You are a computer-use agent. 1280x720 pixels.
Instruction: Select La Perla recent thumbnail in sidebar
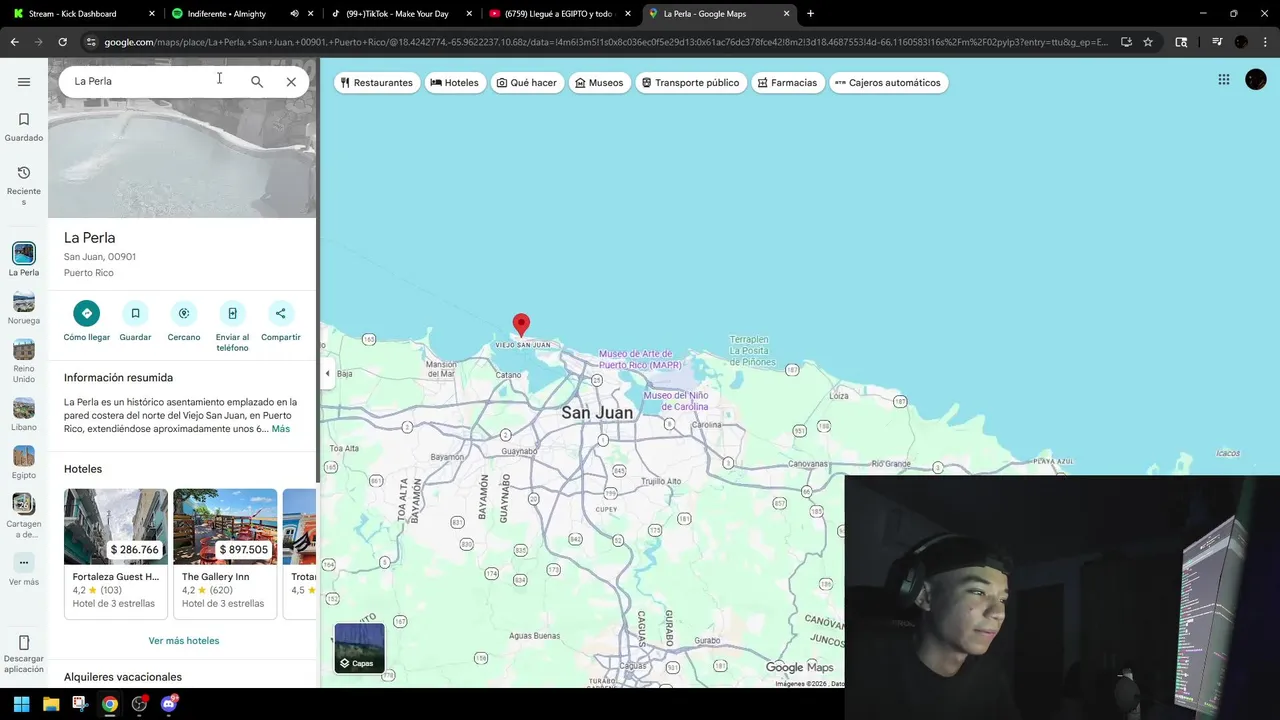pyautogui.click(x=24, y=258)
